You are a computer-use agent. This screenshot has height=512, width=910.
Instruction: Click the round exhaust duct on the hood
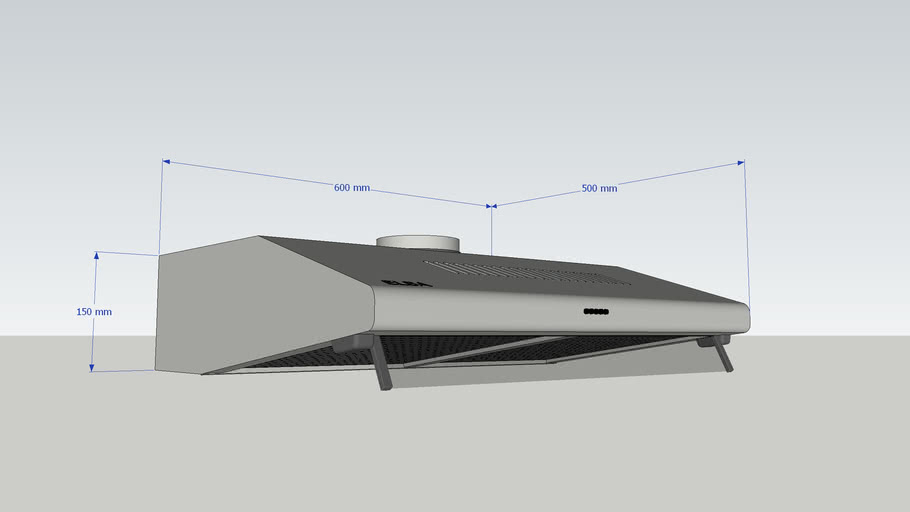coord(418,244)
